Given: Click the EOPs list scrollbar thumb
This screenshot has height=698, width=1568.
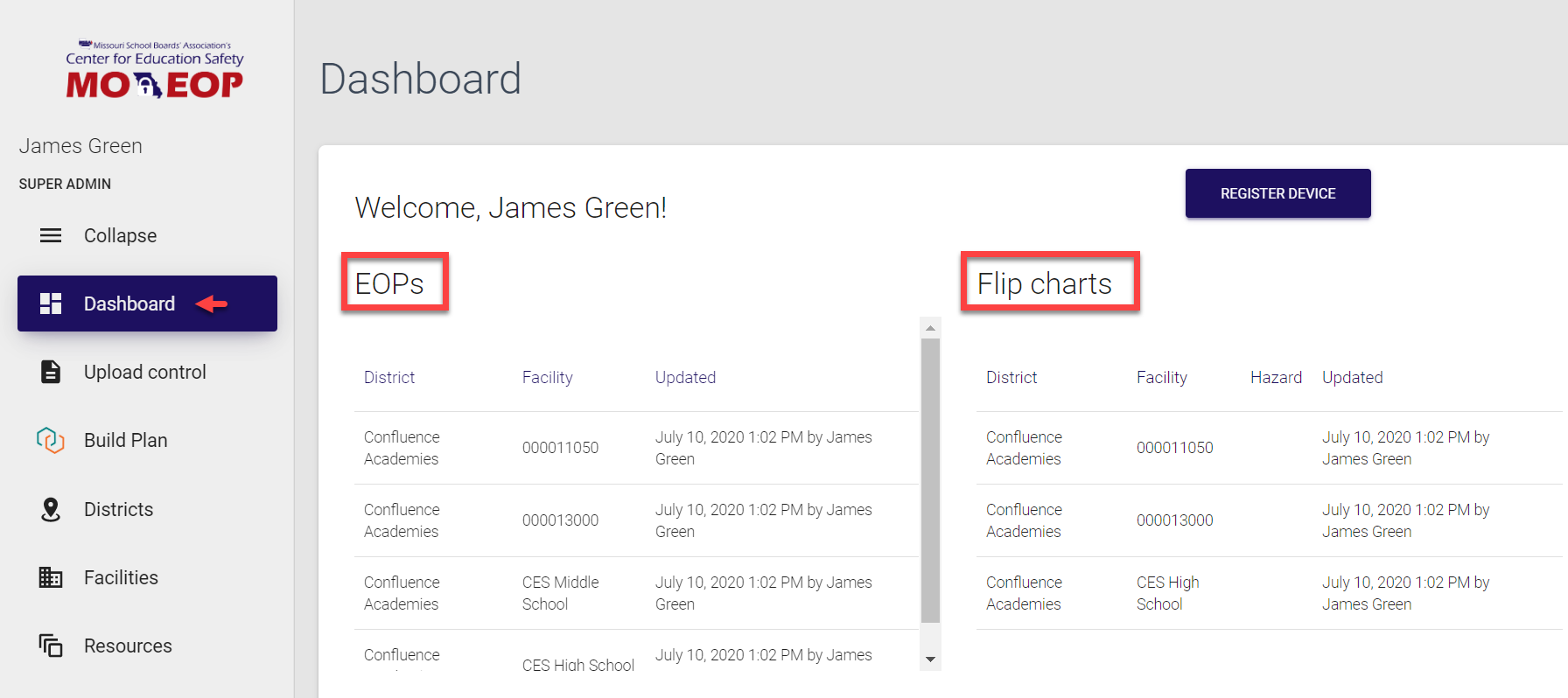Looking at the screenshot, I should tap(930, 481).
